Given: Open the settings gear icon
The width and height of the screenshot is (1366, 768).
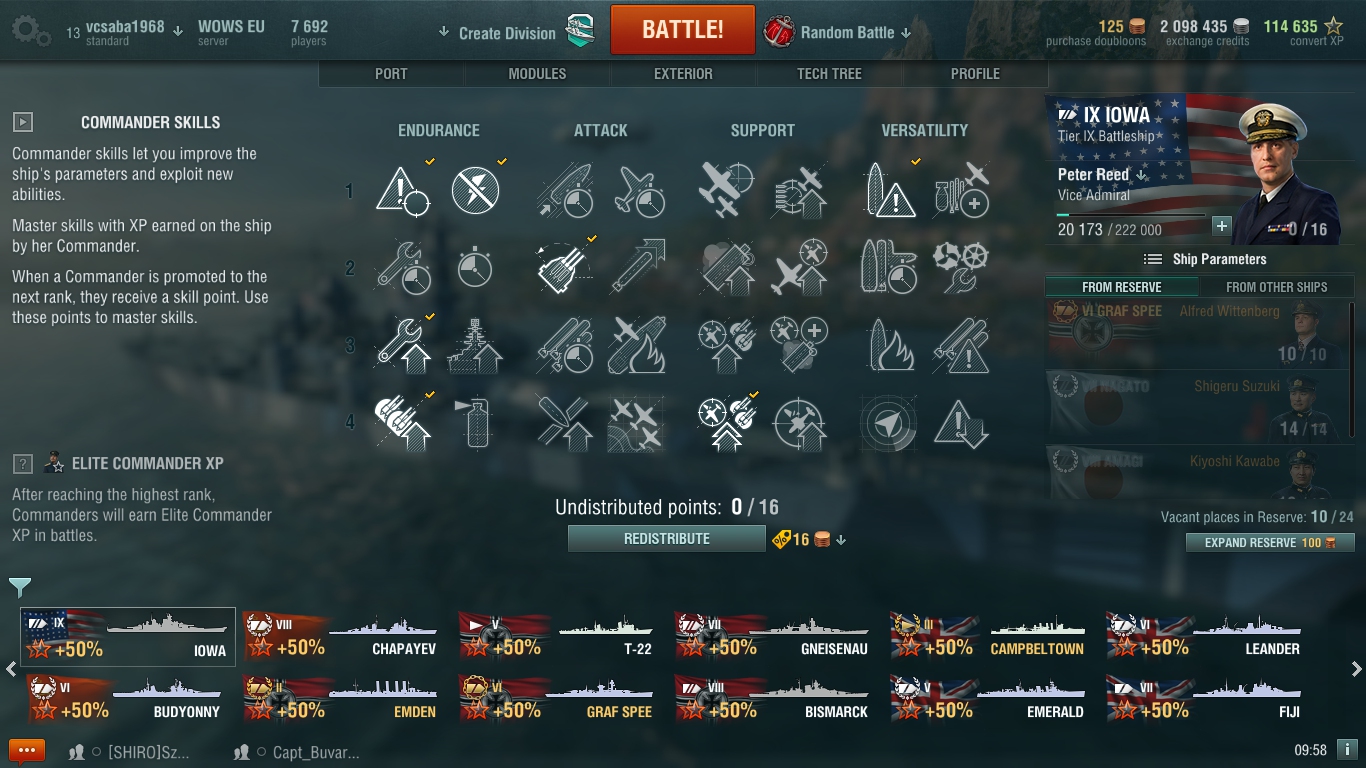Looking at the screenshot, I should [x=30, y=32].
